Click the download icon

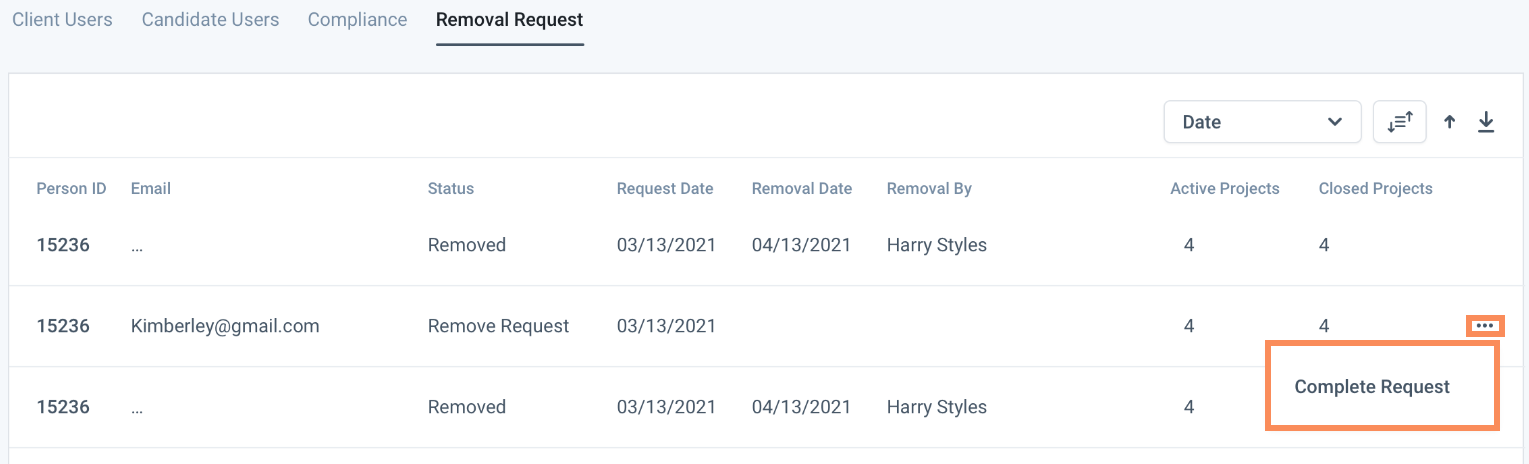1486,122
